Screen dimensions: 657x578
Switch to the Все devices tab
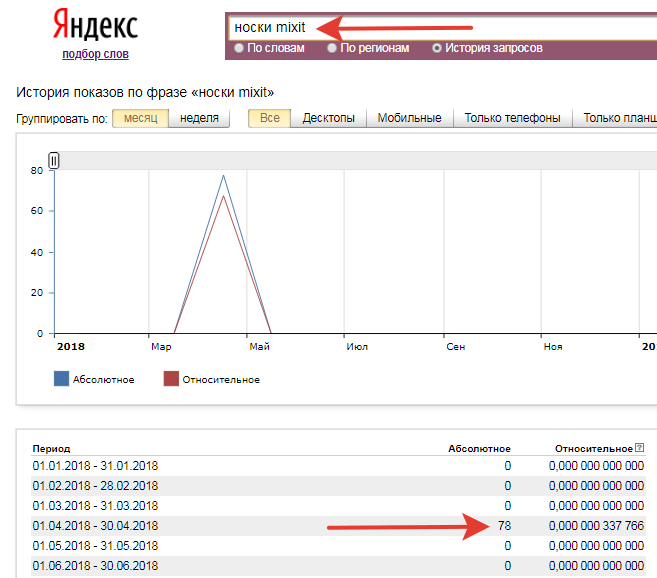(x=269, y=118)
